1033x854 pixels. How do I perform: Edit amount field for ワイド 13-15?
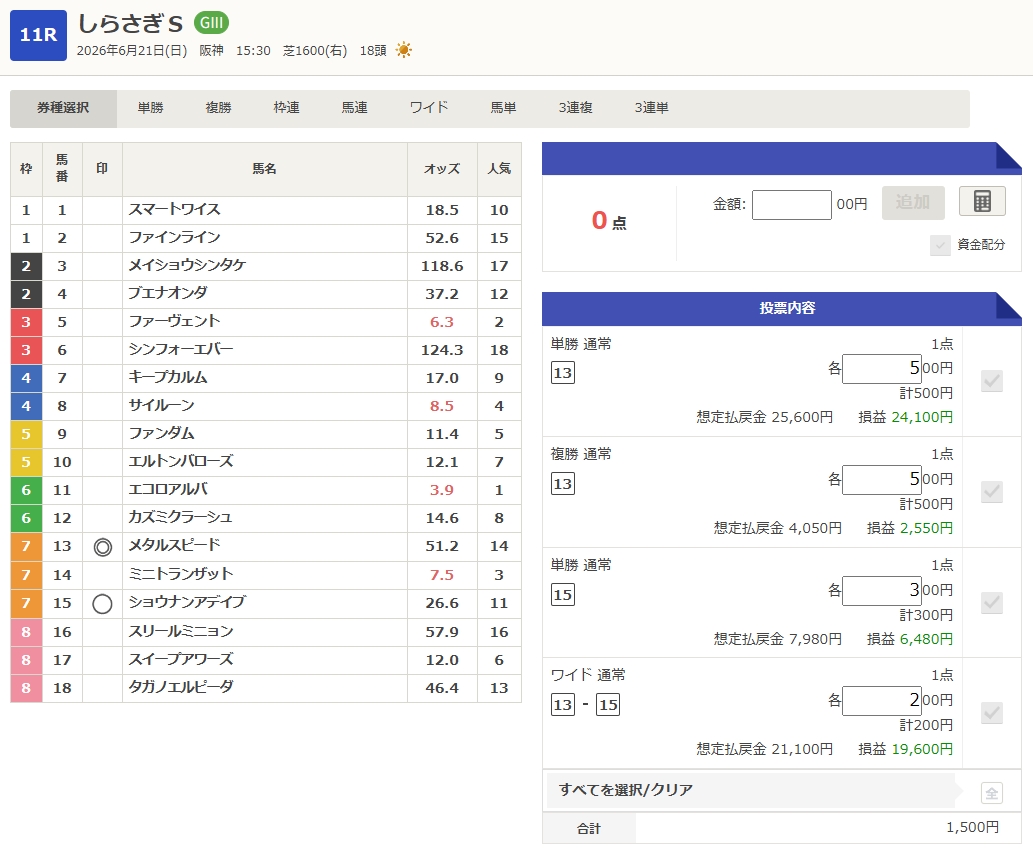click(881, 700)
